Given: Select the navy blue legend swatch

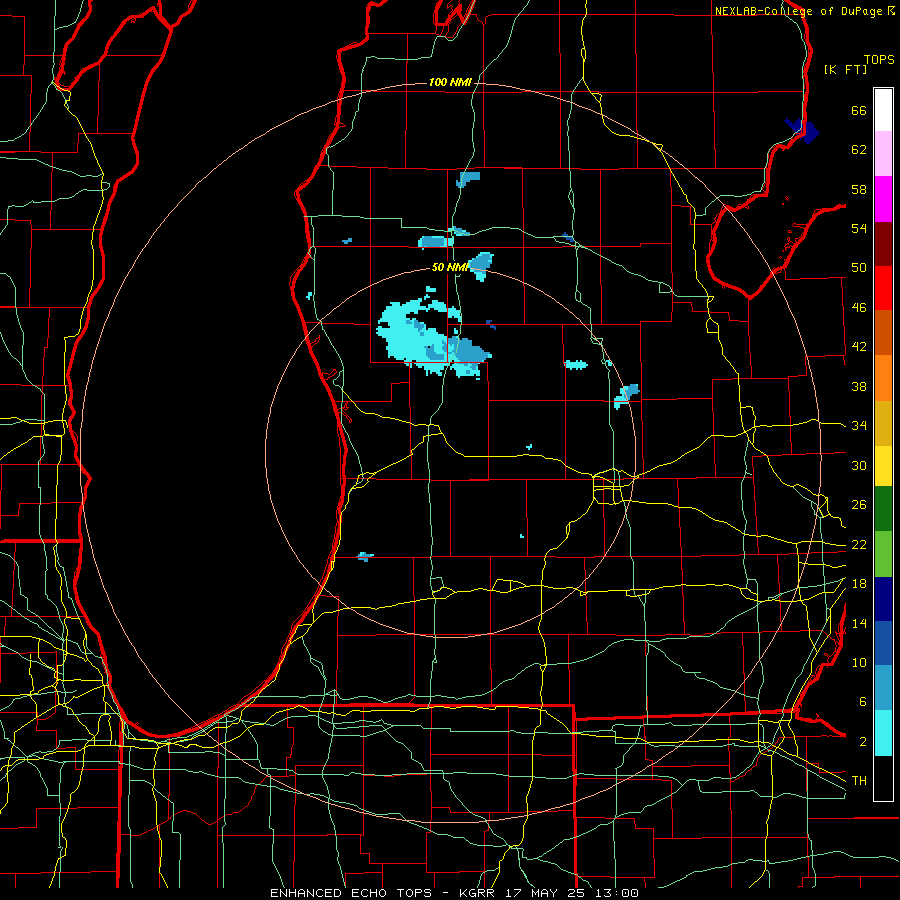Looking at the screenshot, I should click(883, 599).
